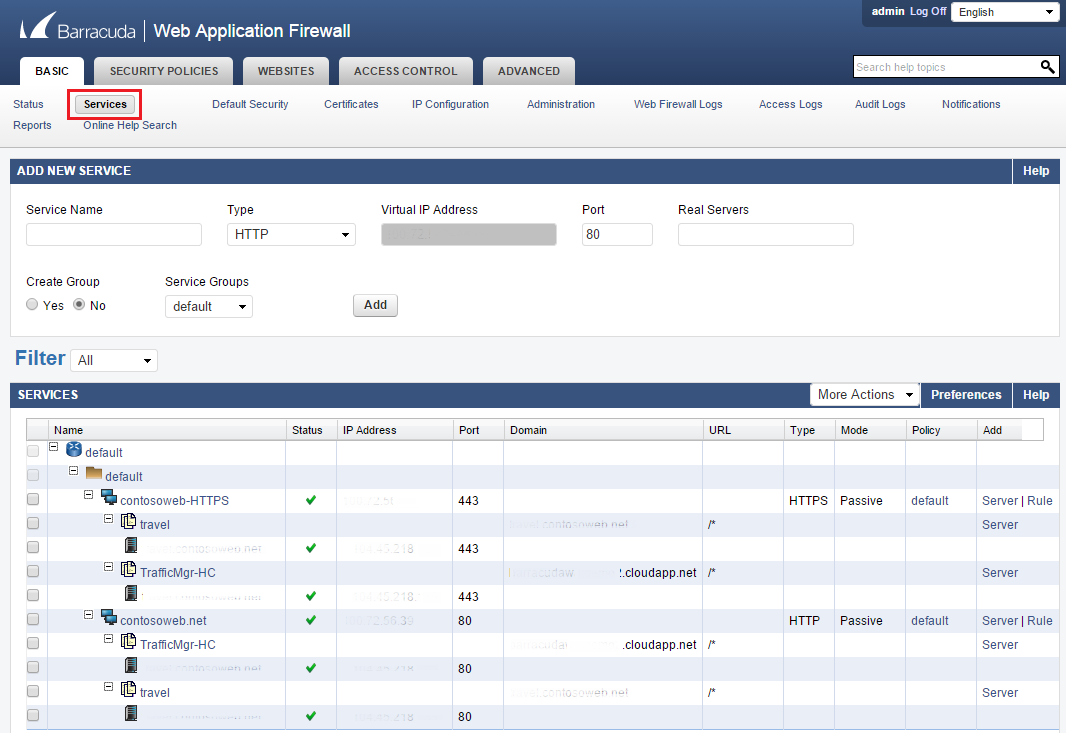Click Rule link for contosoweb-HTTPS
The image size is (1066, 733).
[x=1039, y=501]
